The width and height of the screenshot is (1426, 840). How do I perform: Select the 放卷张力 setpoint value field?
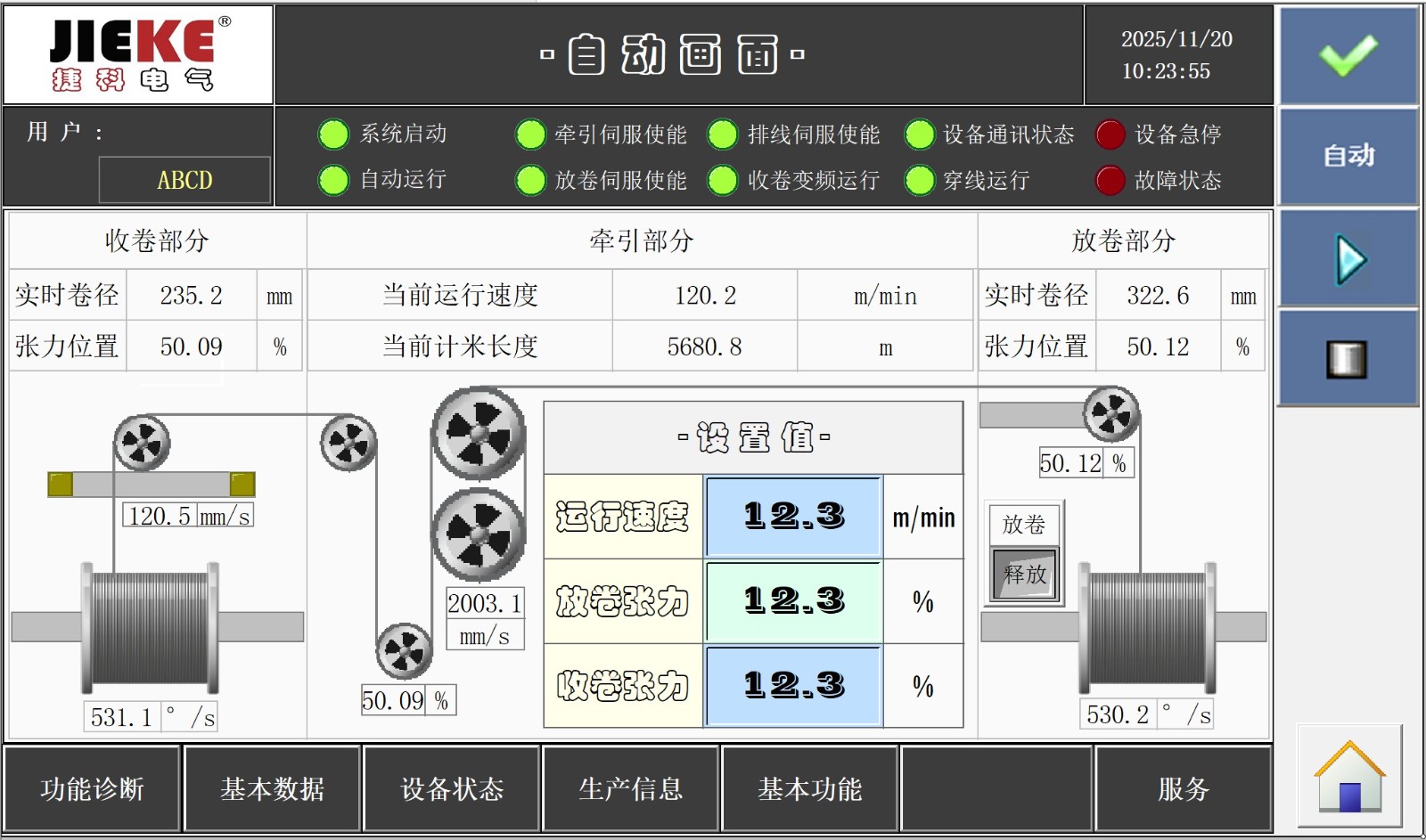793,601
